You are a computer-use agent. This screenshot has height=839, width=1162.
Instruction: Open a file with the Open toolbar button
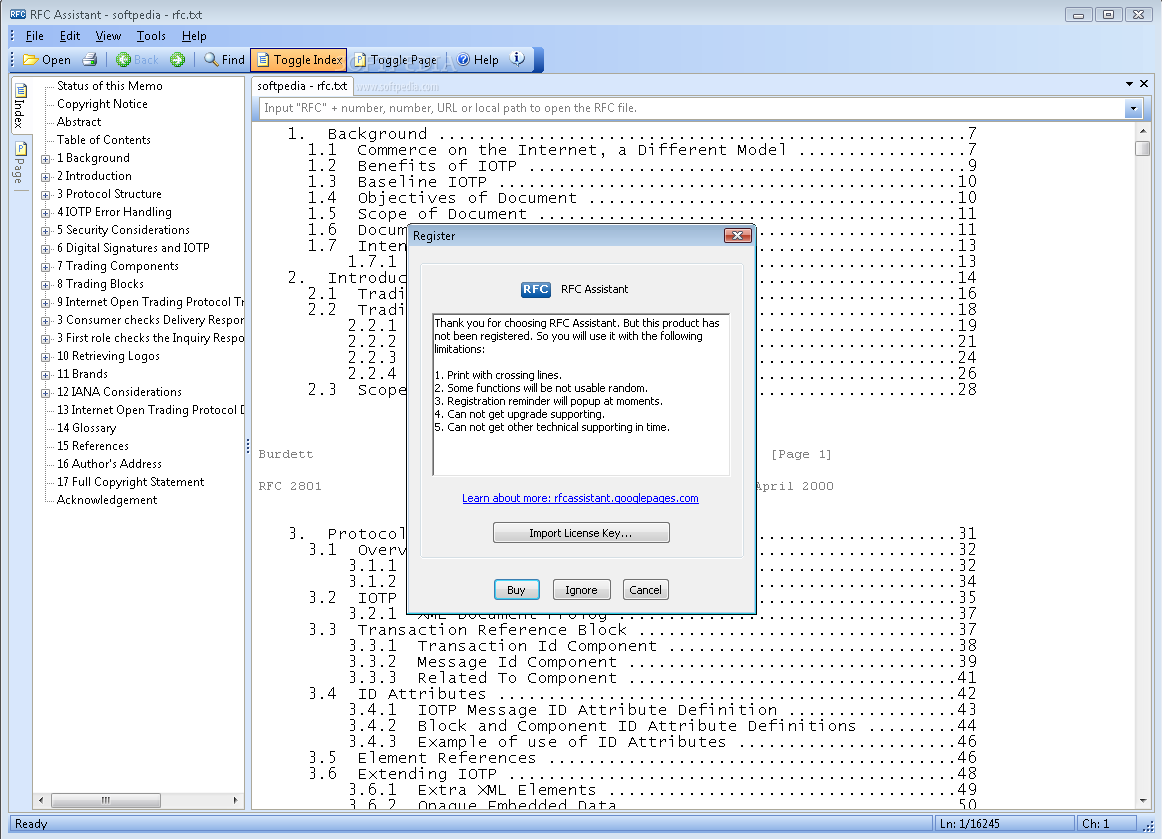tap(47, 60)
